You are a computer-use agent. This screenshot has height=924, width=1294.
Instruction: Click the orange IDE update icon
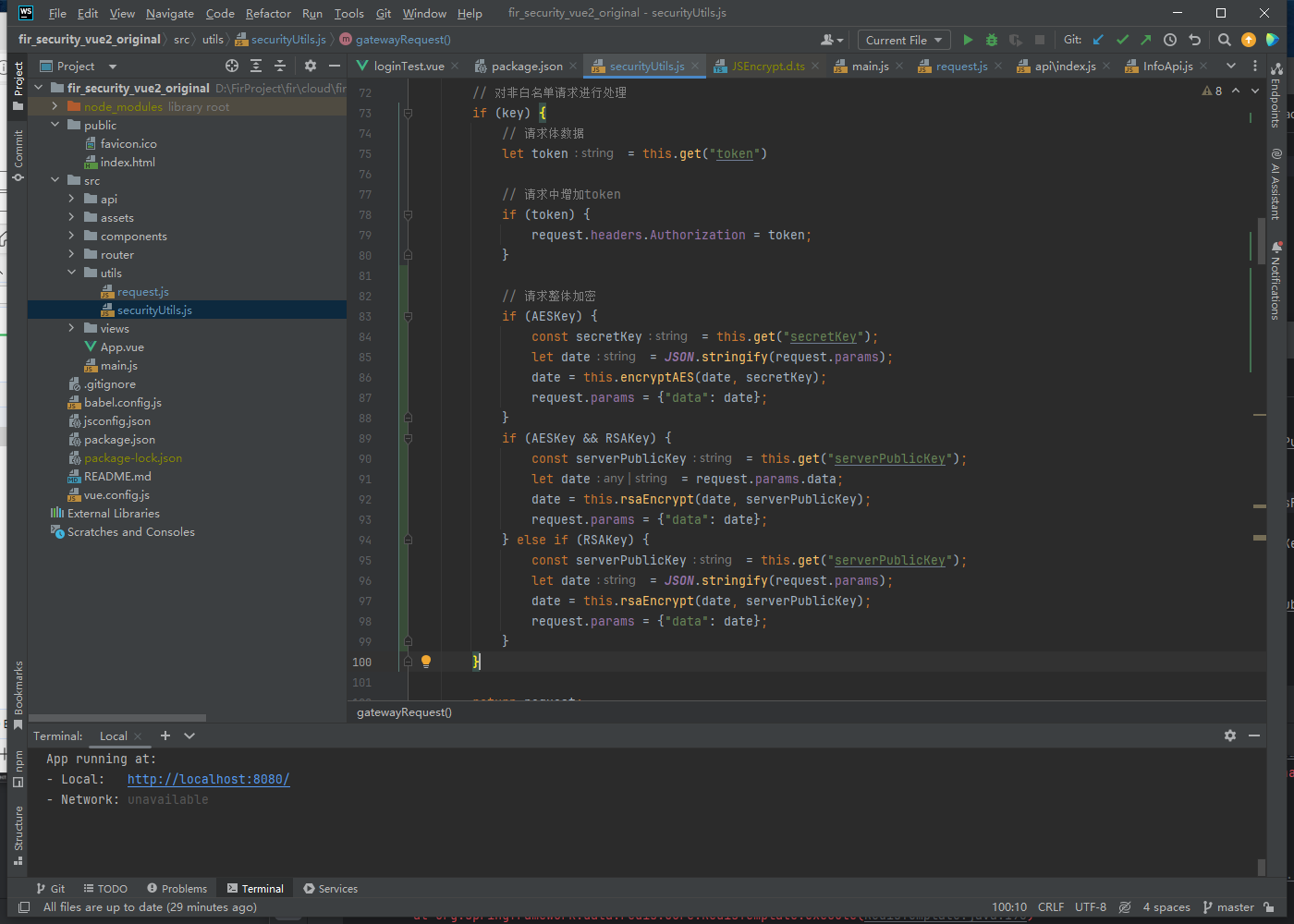tap(1249, 40)
